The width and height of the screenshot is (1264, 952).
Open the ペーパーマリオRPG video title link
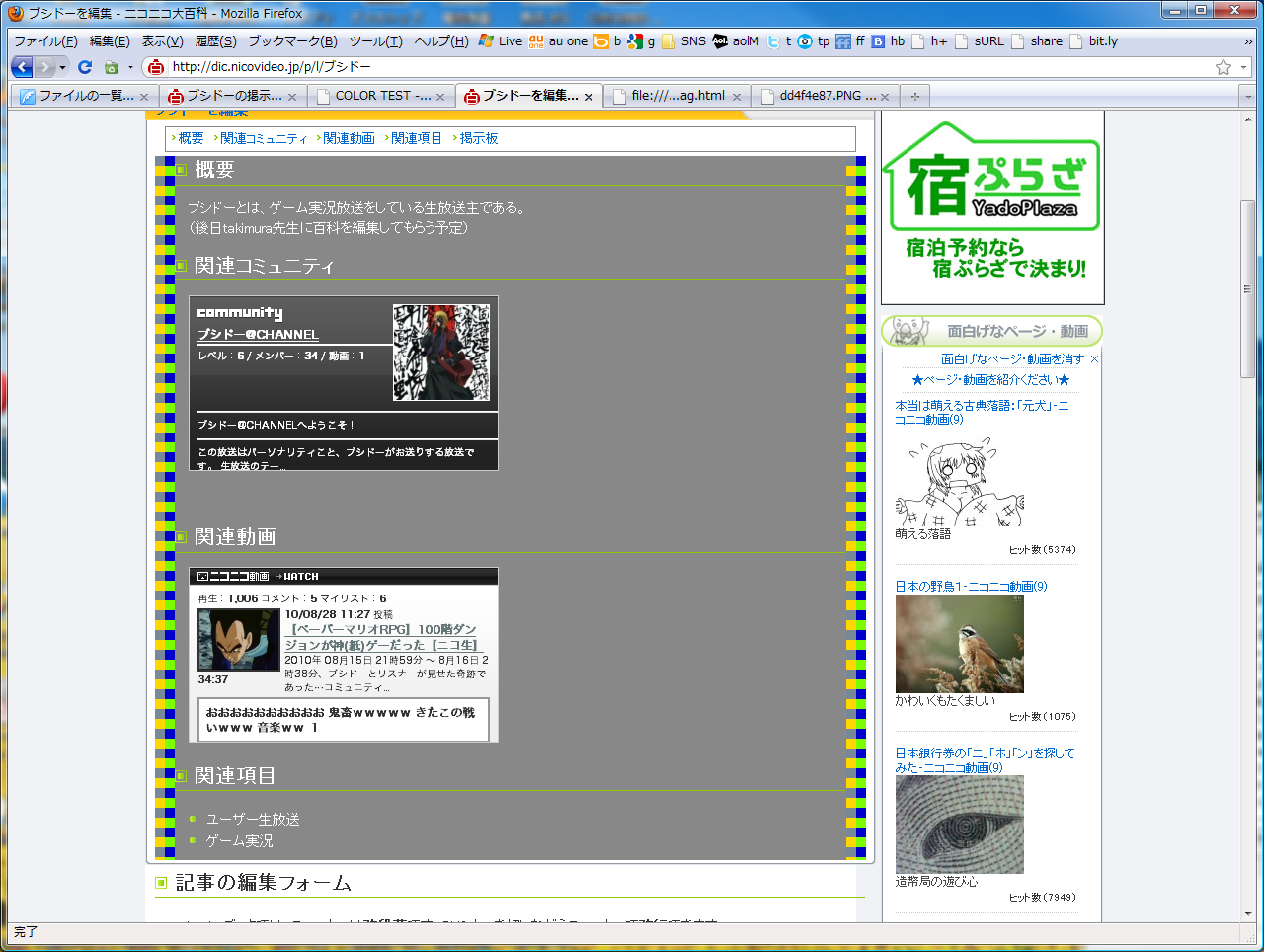click(x=383, y=637)
